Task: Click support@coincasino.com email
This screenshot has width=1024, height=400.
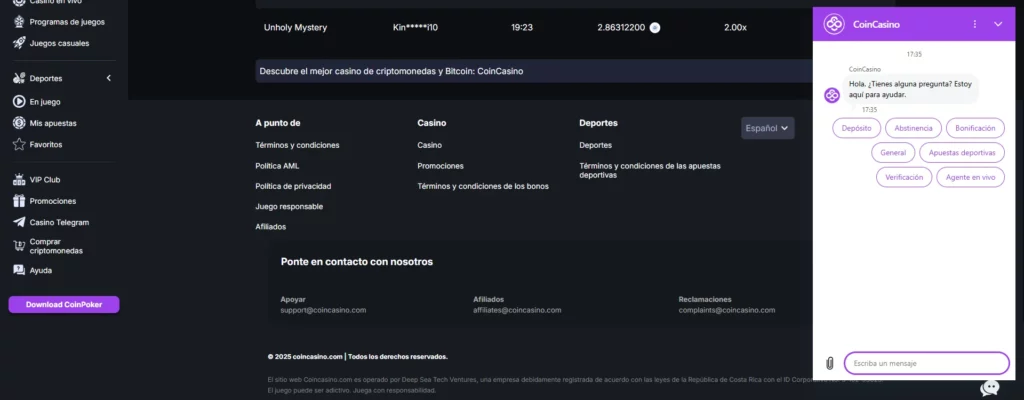Action: click(x=323, y=310)
